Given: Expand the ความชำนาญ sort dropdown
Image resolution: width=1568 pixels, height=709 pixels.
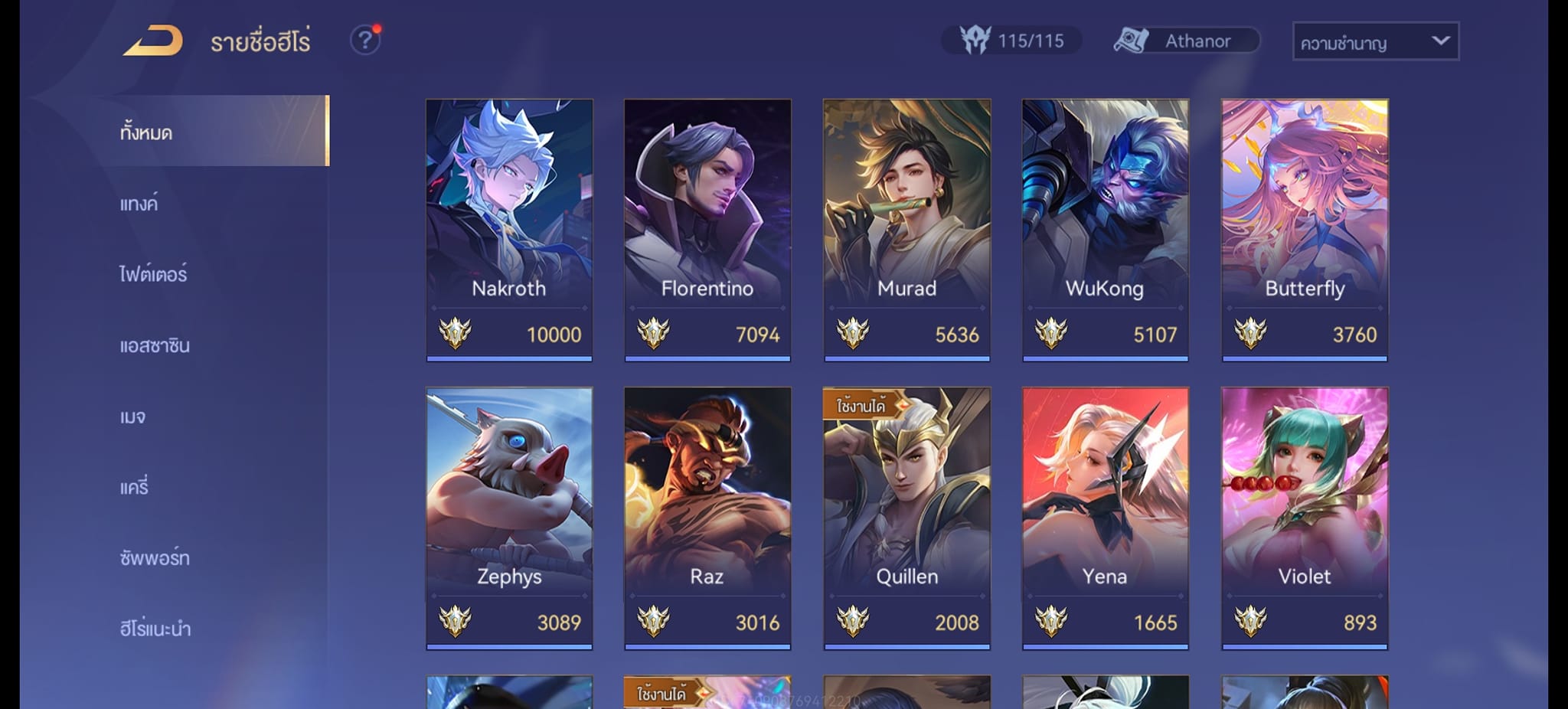Looking at the screenshot, I should coord(1376,41).
